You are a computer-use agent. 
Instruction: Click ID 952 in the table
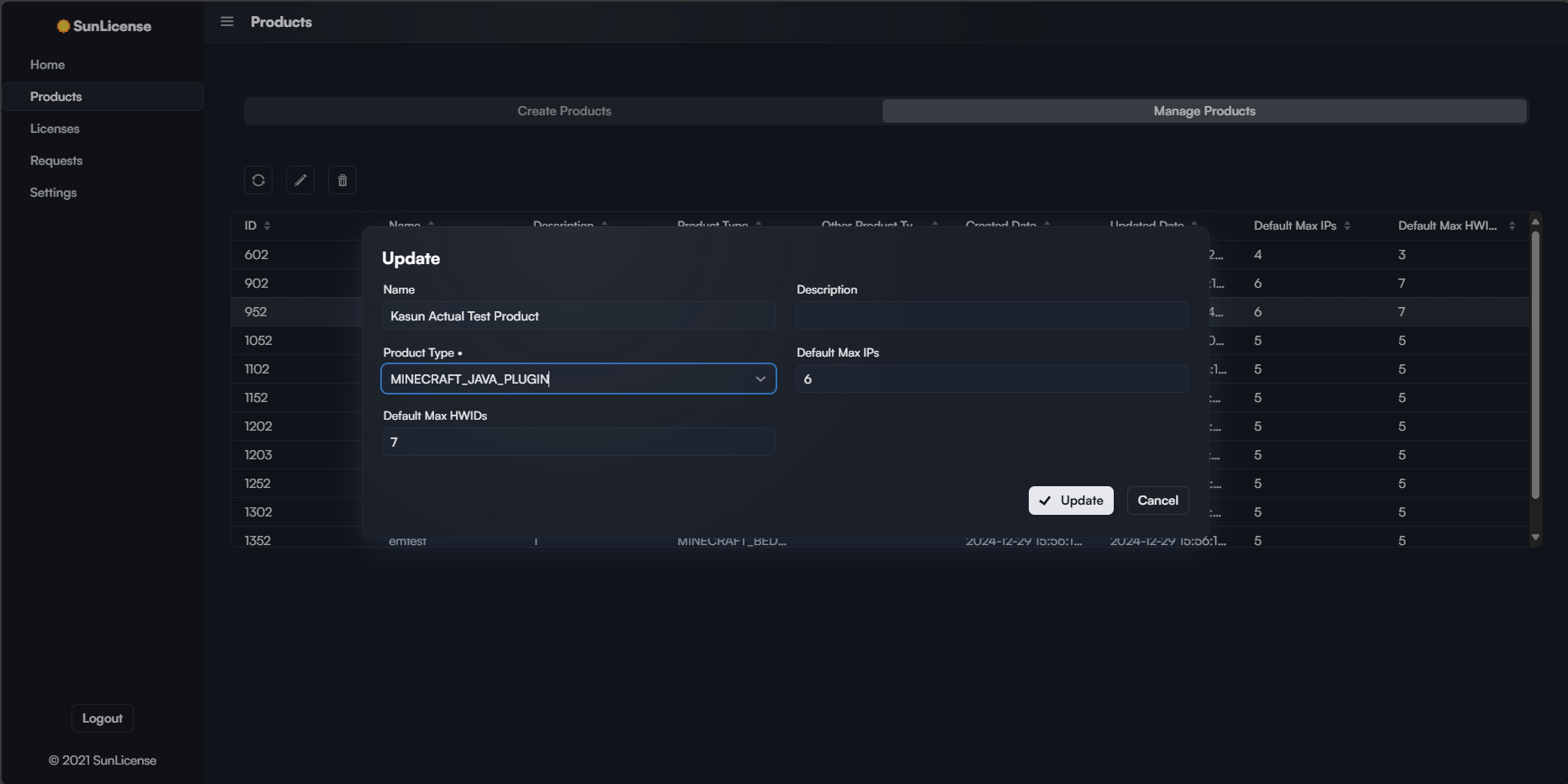[256, 312]
